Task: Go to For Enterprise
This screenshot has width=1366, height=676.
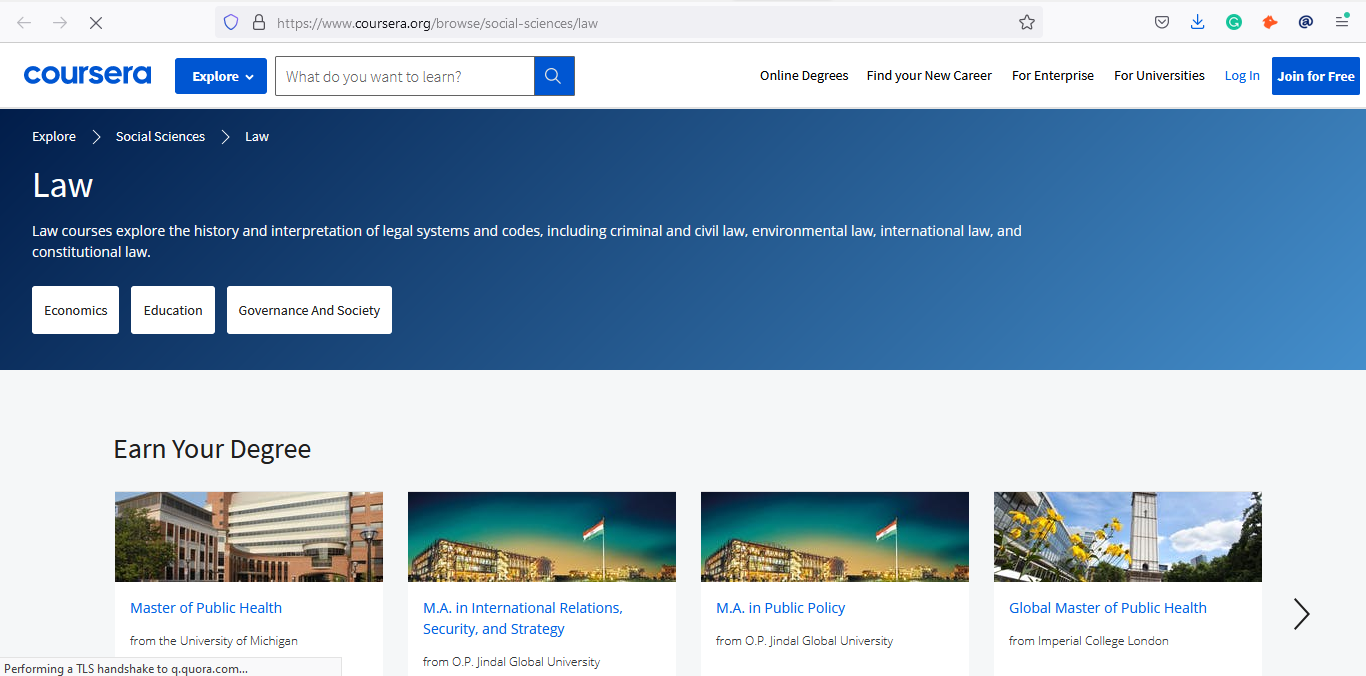Action: (1053, 76)
